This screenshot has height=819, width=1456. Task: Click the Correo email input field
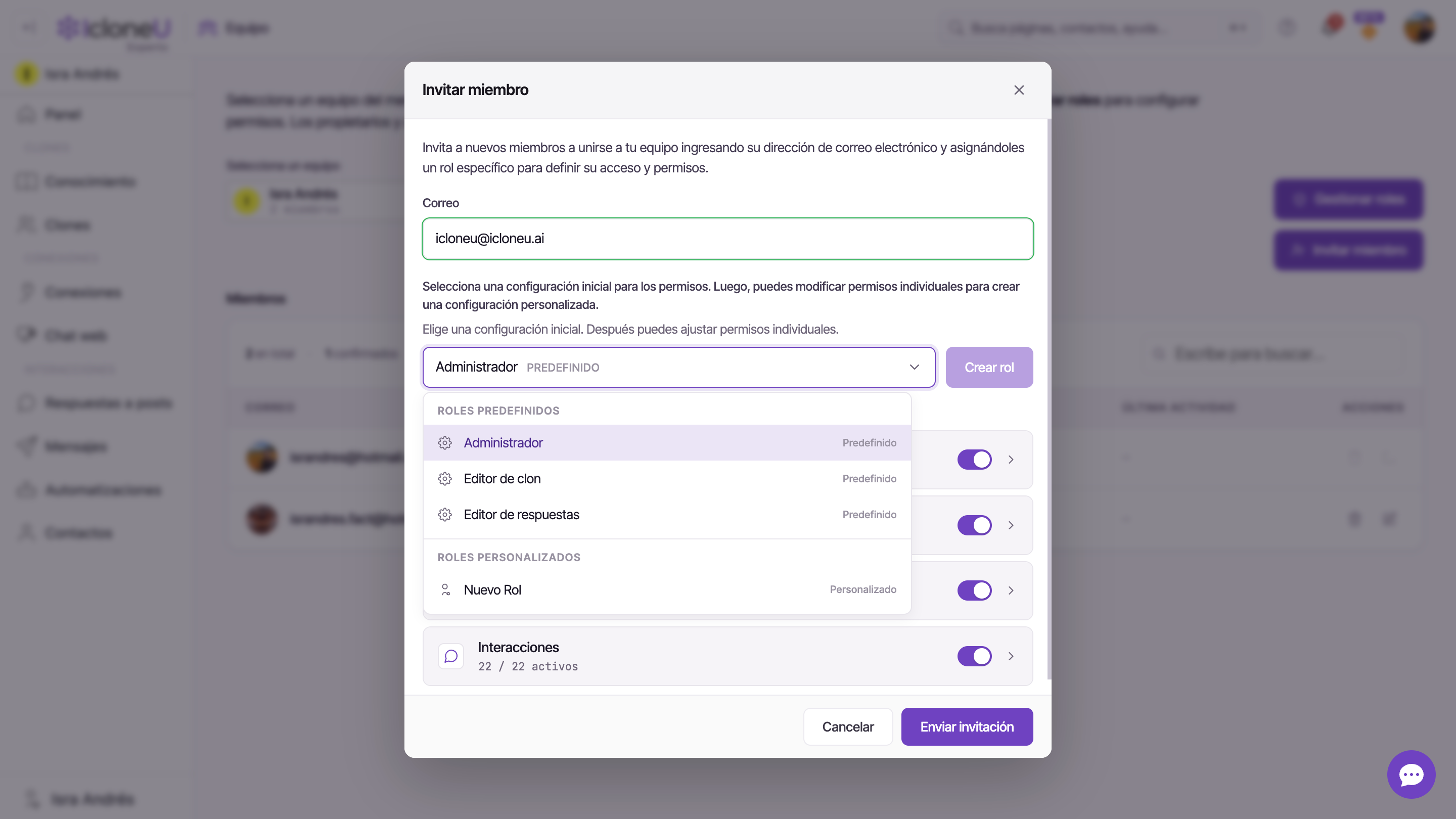click(727, 239)
